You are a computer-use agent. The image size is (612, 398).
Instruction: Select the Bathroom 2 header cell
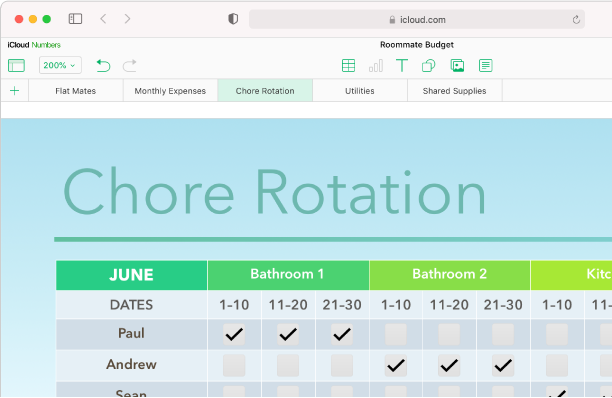pyautogui.click(x=450, y=275)
